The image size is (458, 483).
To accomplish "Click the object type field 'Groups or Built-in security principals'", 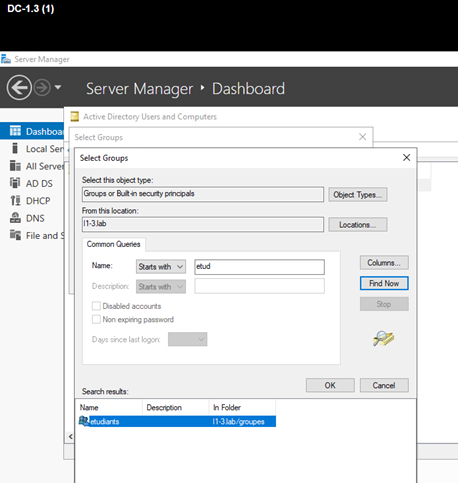I will (x=203, y=194).
